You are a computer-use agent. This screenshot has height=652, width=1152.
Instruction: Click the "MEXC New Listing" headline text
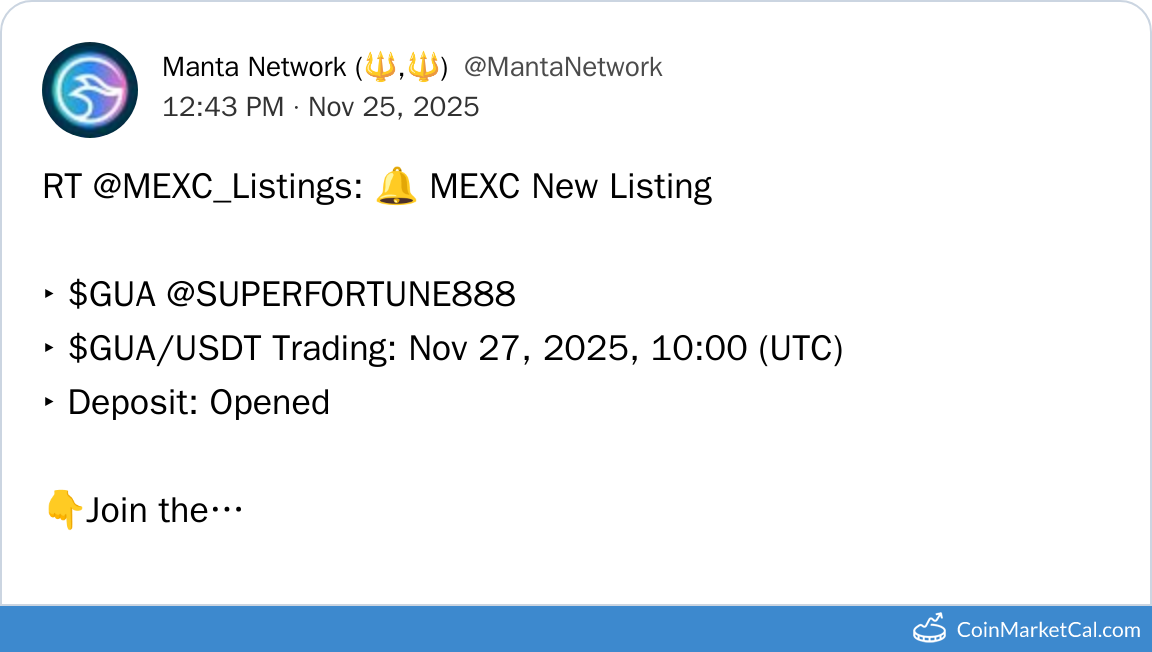(x=571, y=187)
